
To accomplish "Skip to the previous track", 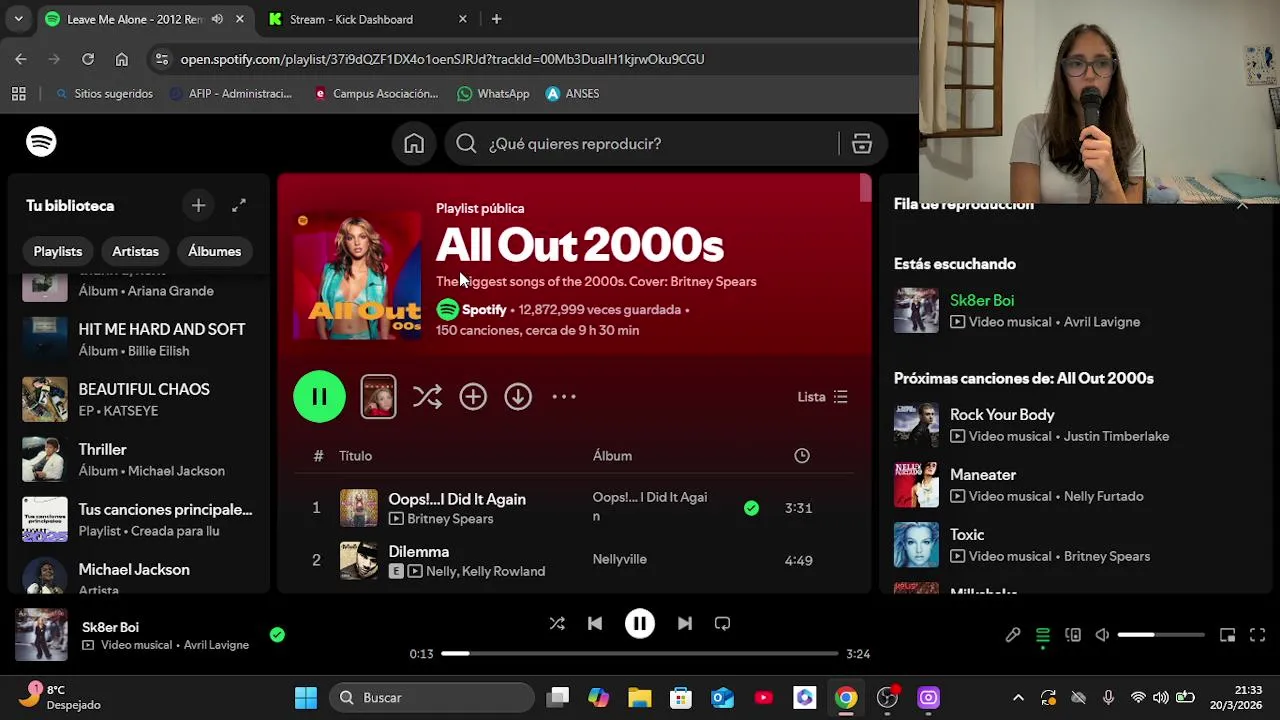I will (595, 624).
